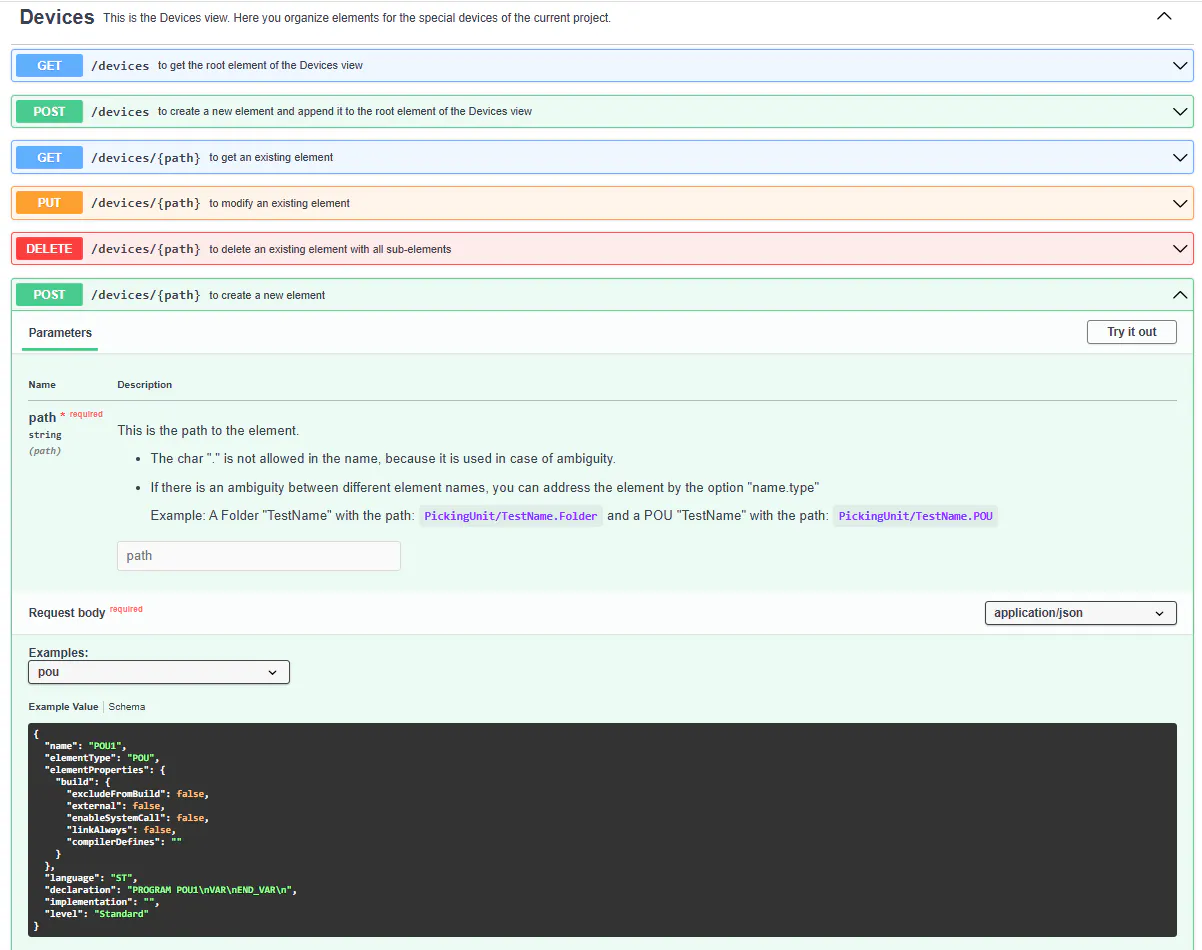Select the Parameters tab
This screenshot has width=1202, height=950.
pos(60,333)
